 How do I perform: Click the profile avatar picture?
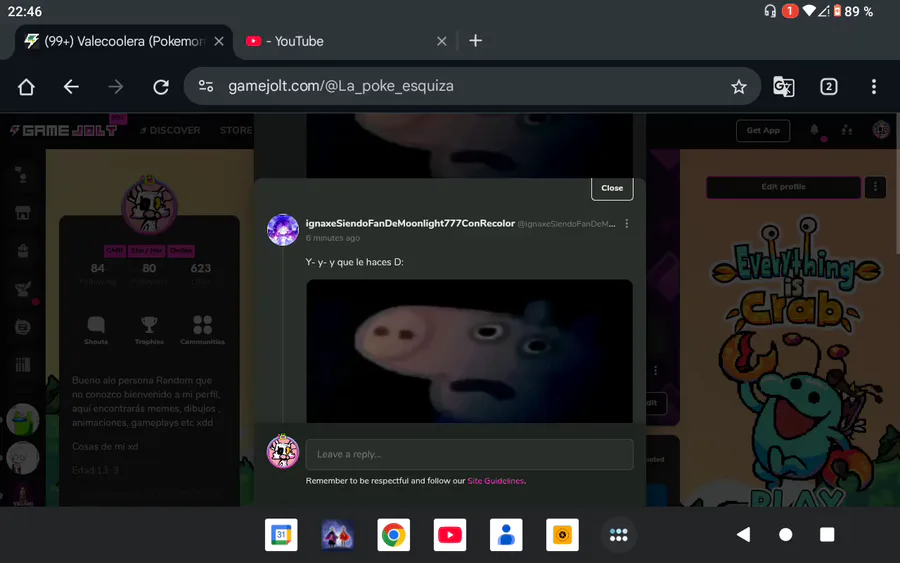149,207
